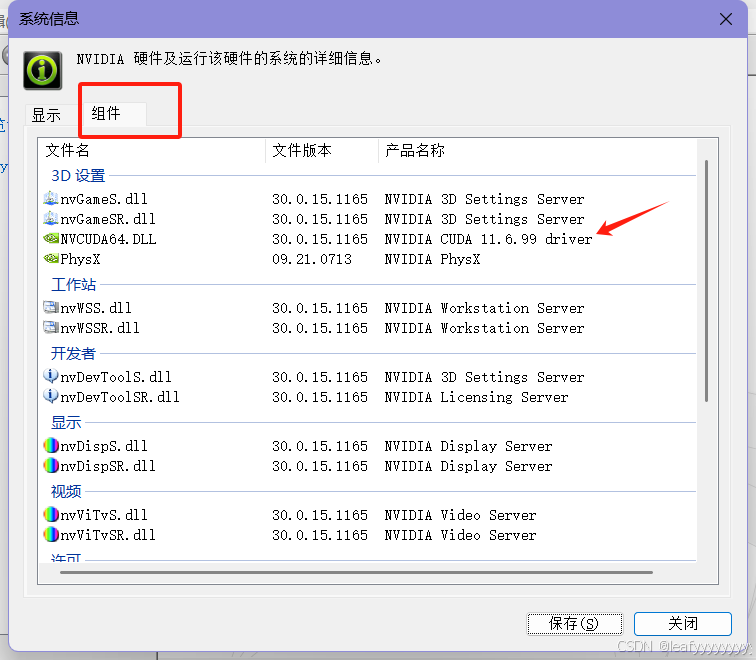Click the nvViTvS.dll rainbow icon
The height and width of the screenshot is (660, 756).
[x=51, y=514]
